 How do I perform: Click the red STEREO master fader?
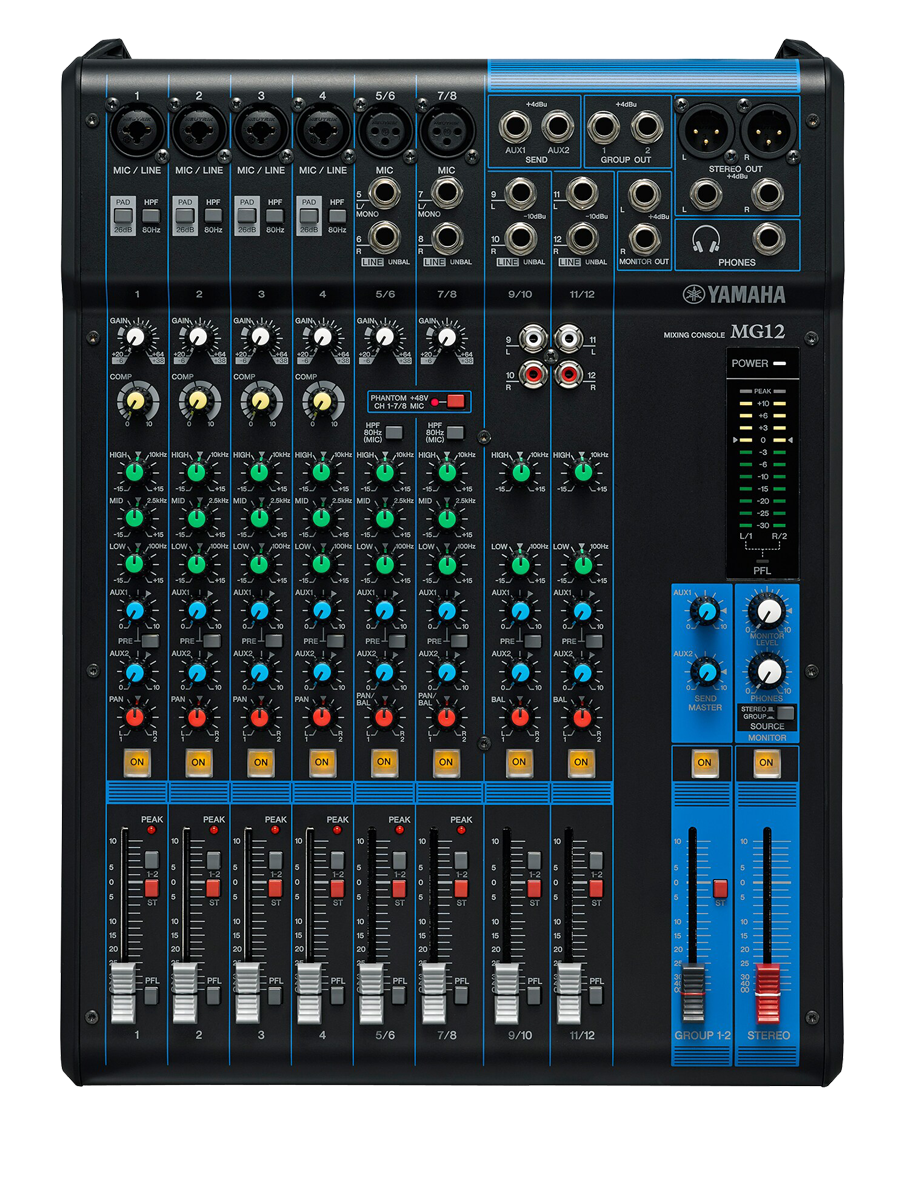[x=767, y=993]
